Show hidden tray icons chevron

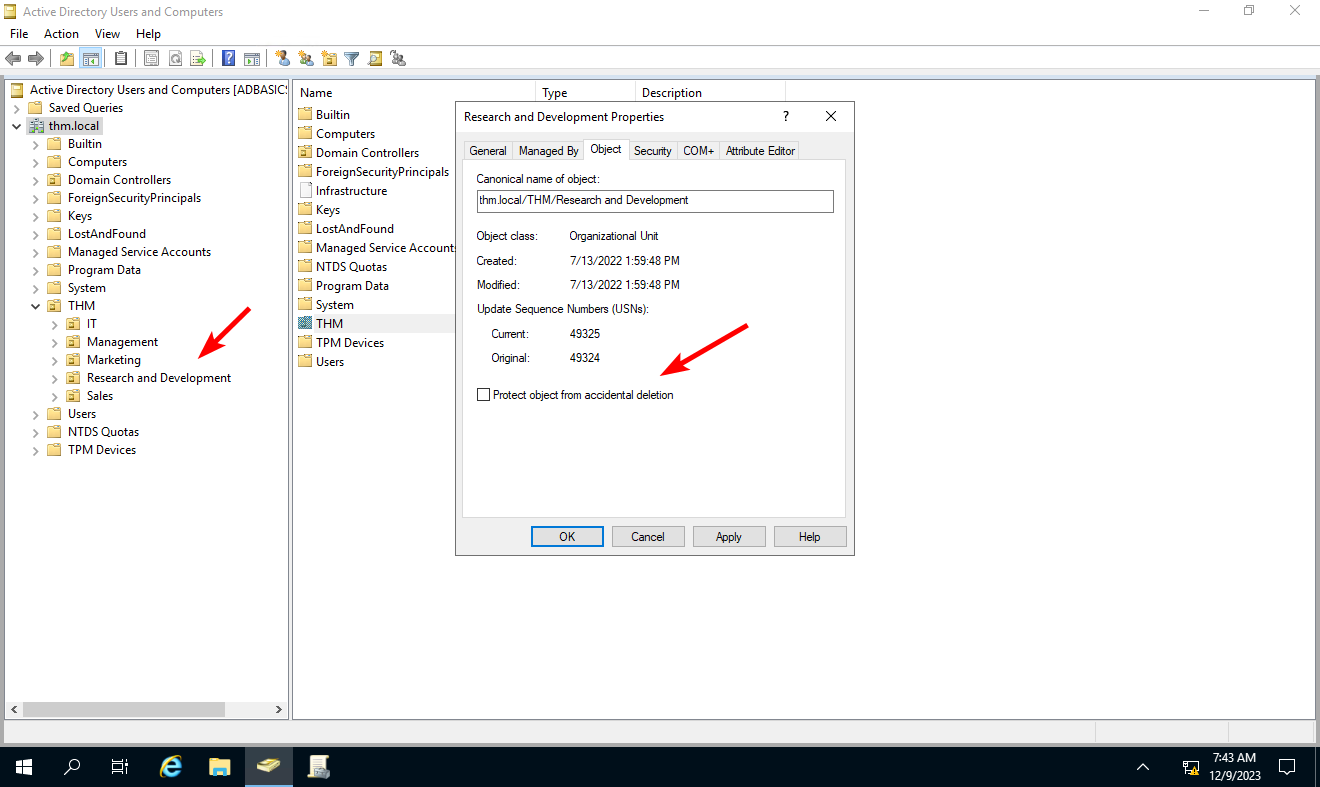tap(1143, 767)
